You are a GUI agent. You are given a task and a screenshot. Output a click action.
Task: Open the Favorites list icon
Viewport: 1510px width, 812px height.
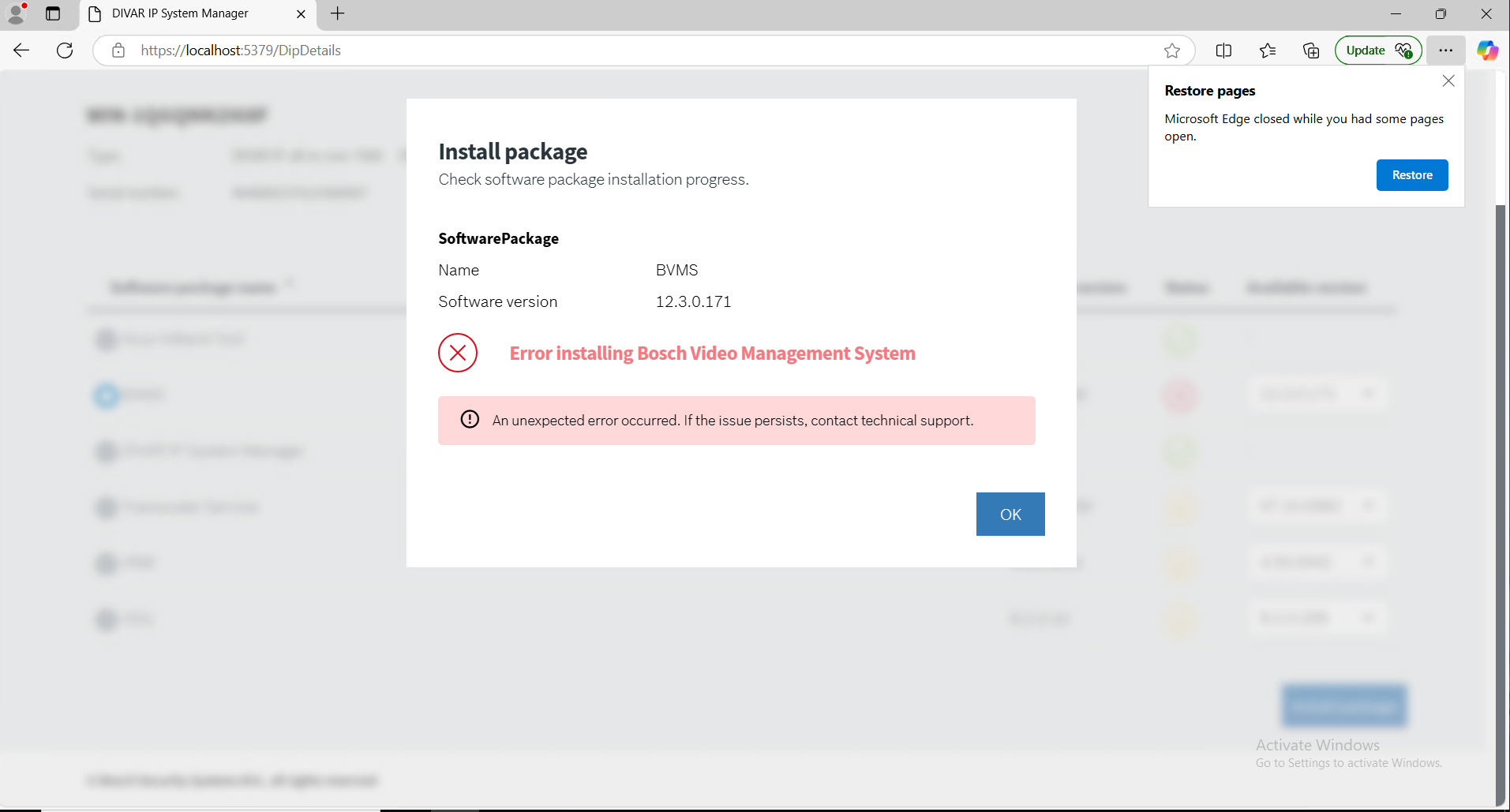1268,51
